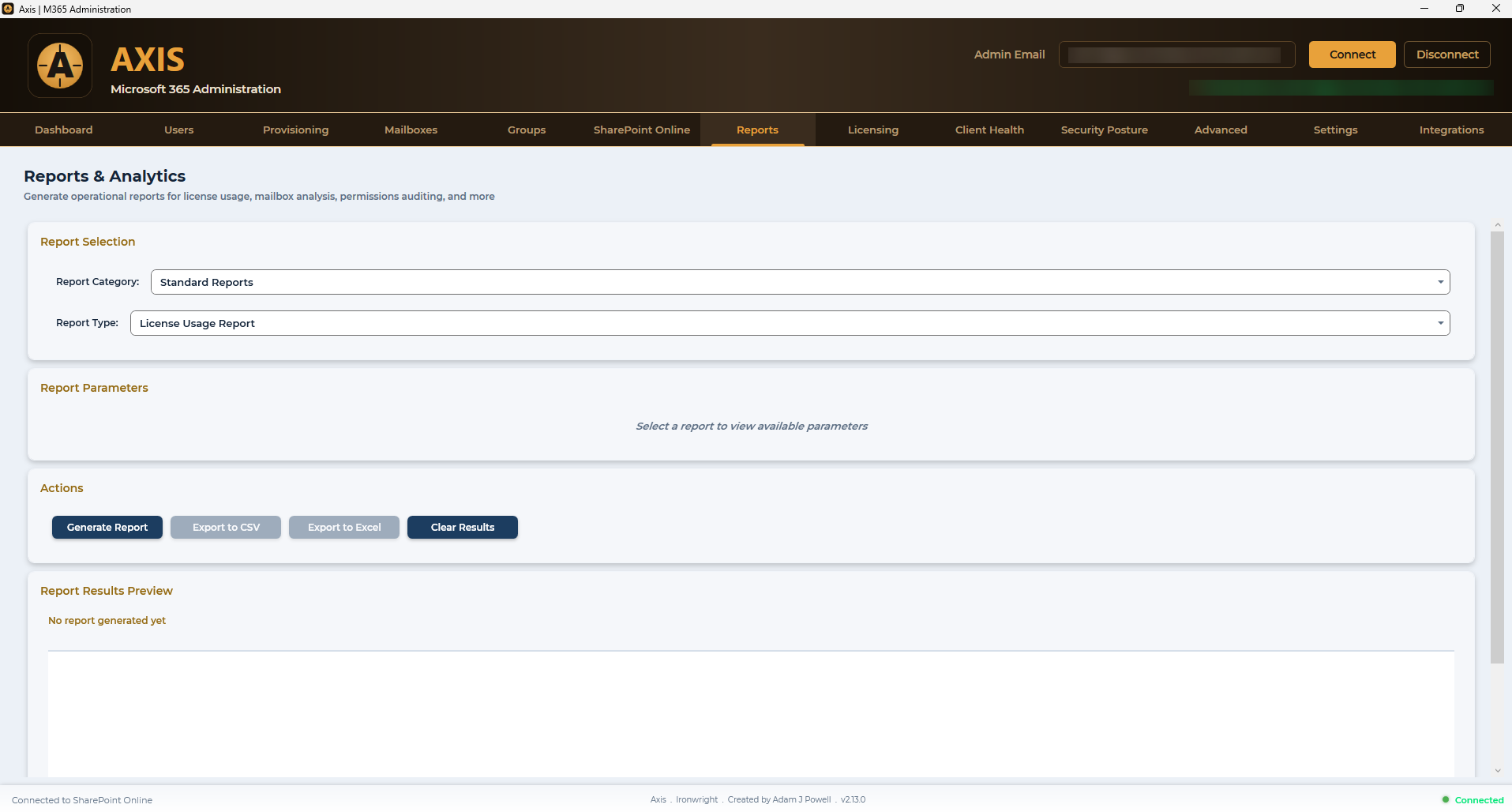Viewport: 1512px width, 812px height.
Task: Click 'Select a report to view available parameters'
Action: [752, 426]
